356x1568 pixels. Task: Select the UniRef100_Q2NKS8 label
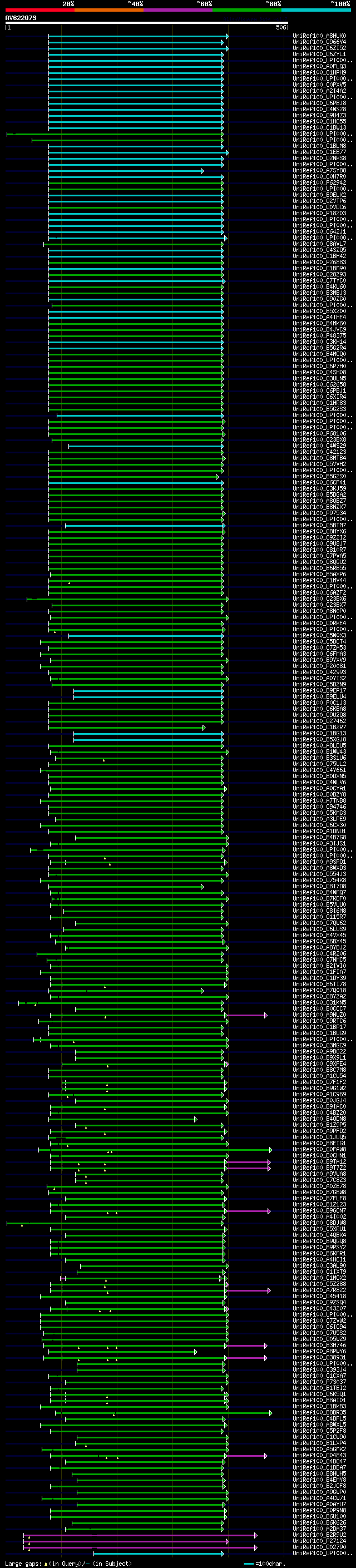(x=319, y=159)
